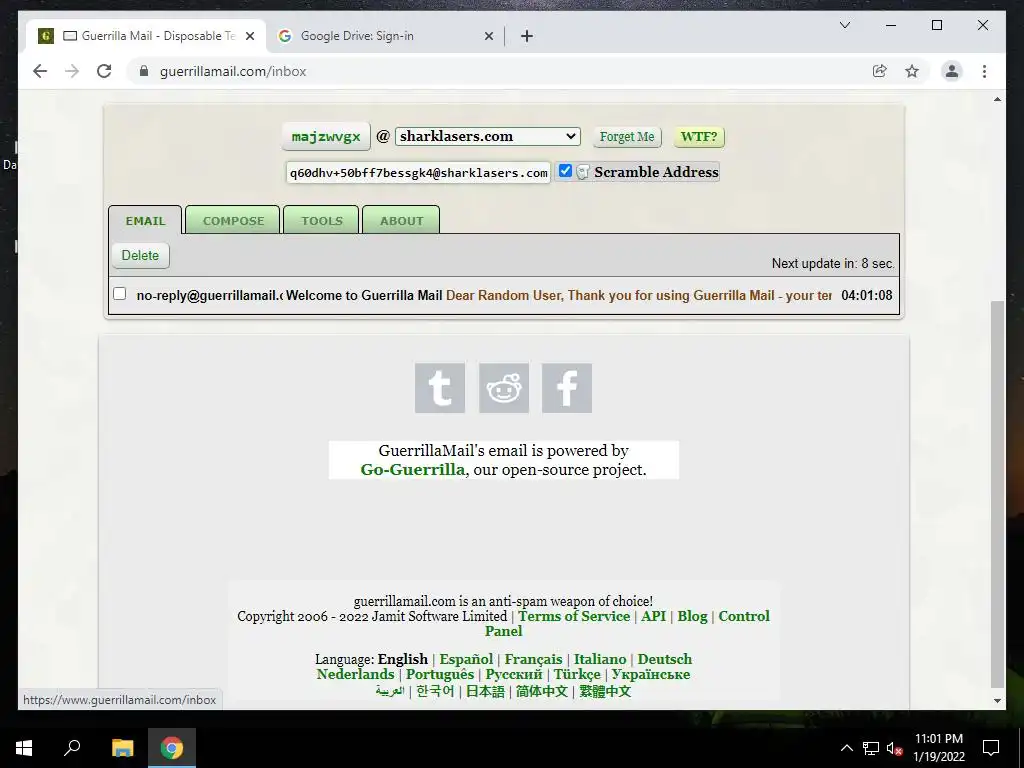Open the Terms of Service link
Screen dimensions: 1024x768
point(574,616)
